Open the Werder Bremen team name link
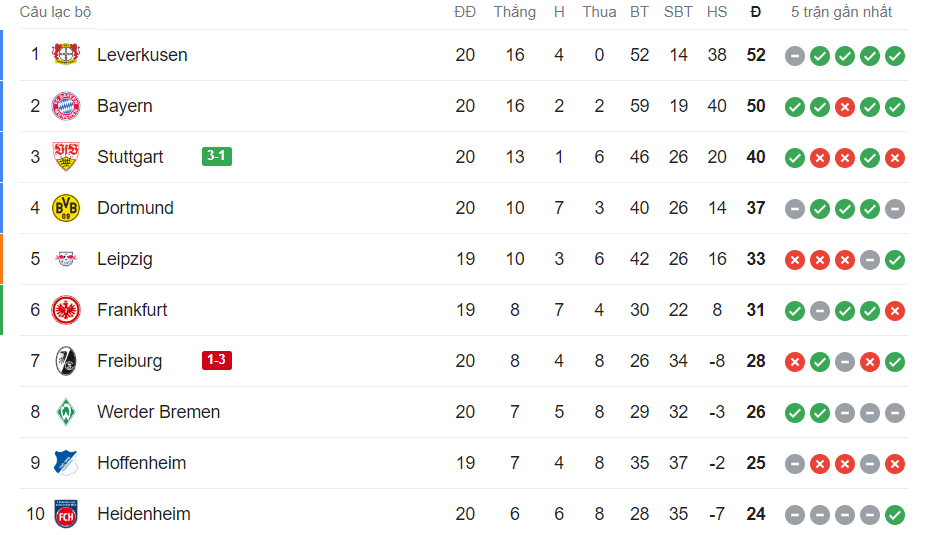The width and height of the screenshot is (939, 535). [x=158, y=412]
